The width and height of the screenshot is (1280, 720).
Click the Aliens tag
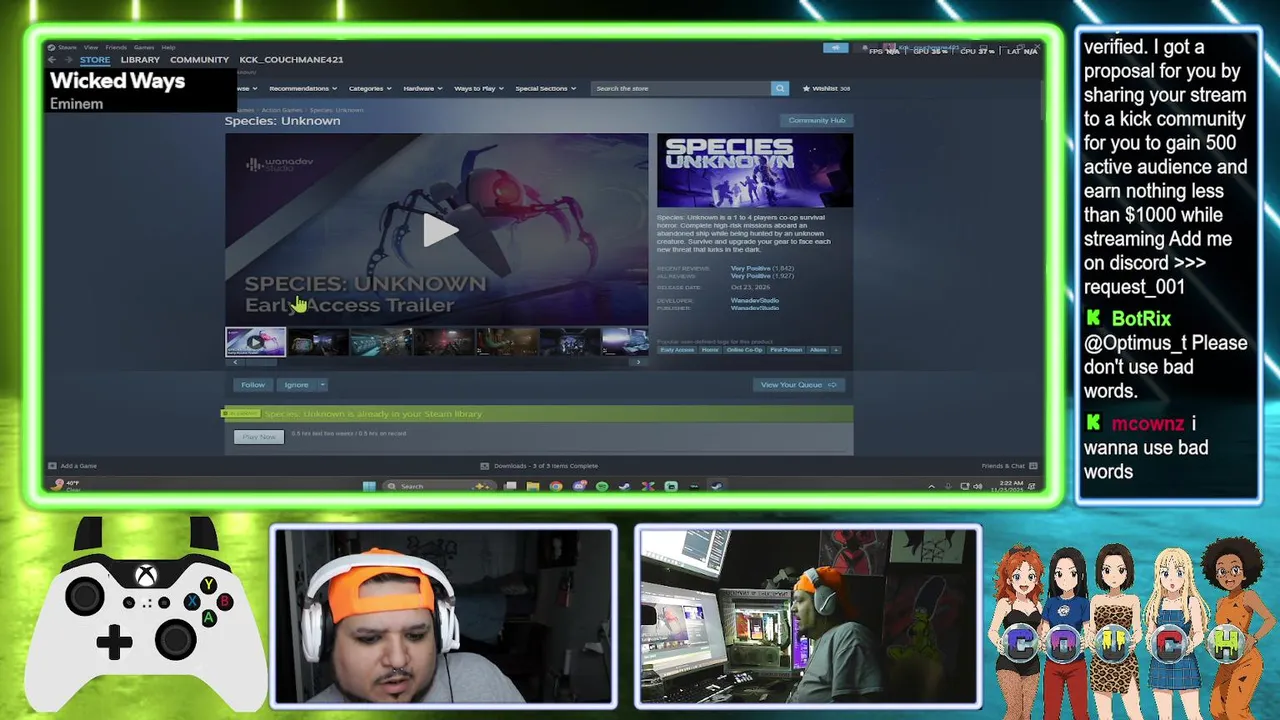(x=818, y=350)
